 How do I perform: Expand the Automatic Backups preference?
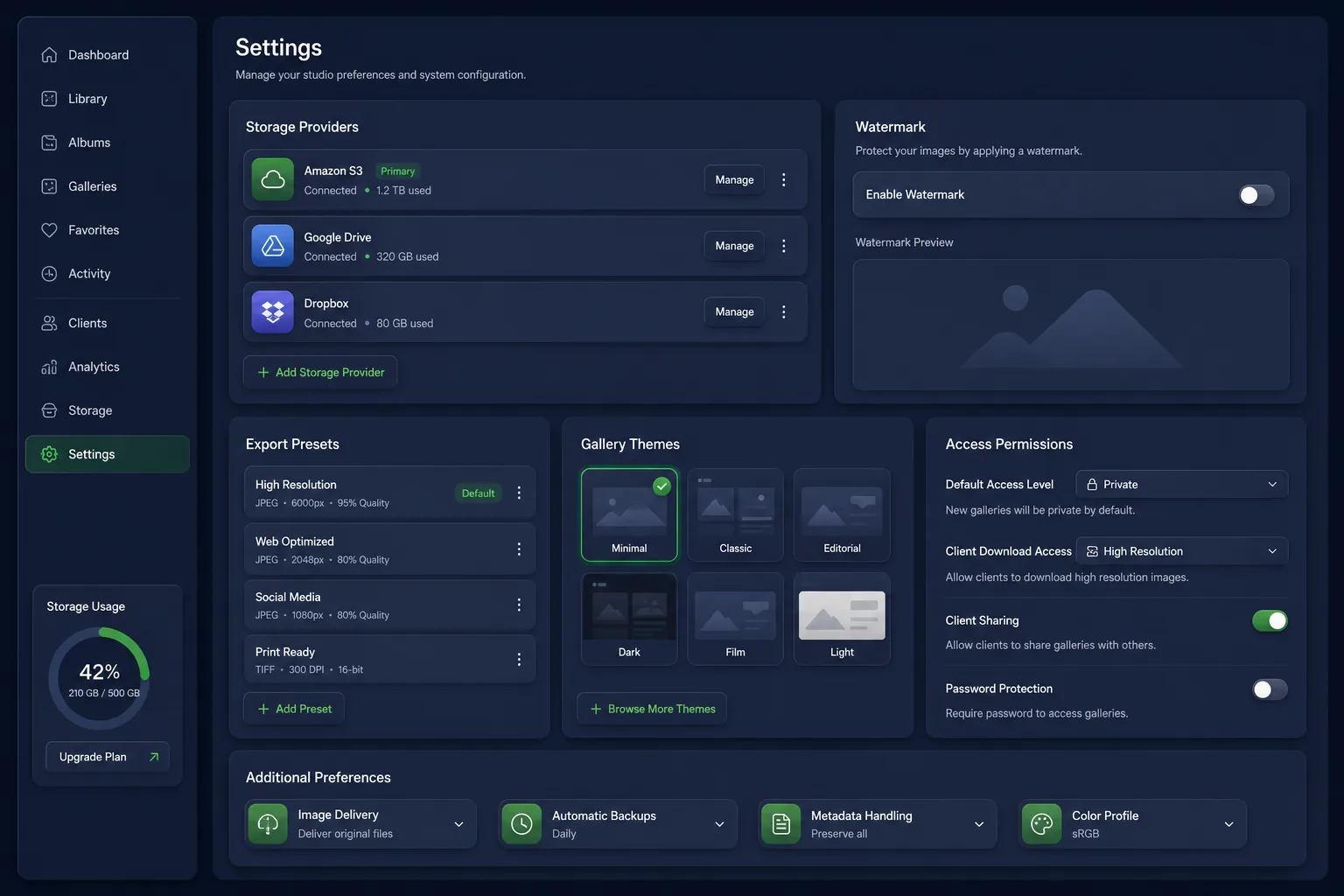pyautogui.click(x=719, y=824)
